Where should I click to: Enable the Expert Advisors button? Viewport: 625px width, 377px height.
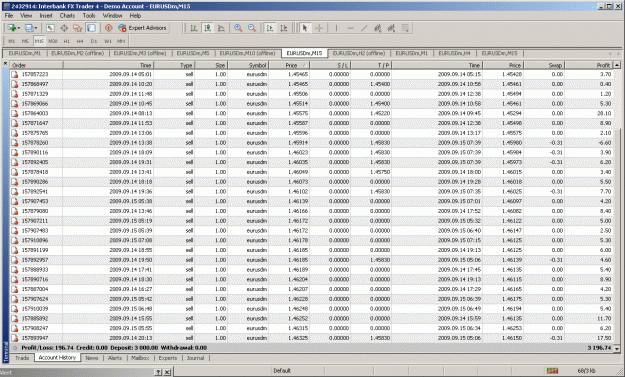[x=143, y=28]
